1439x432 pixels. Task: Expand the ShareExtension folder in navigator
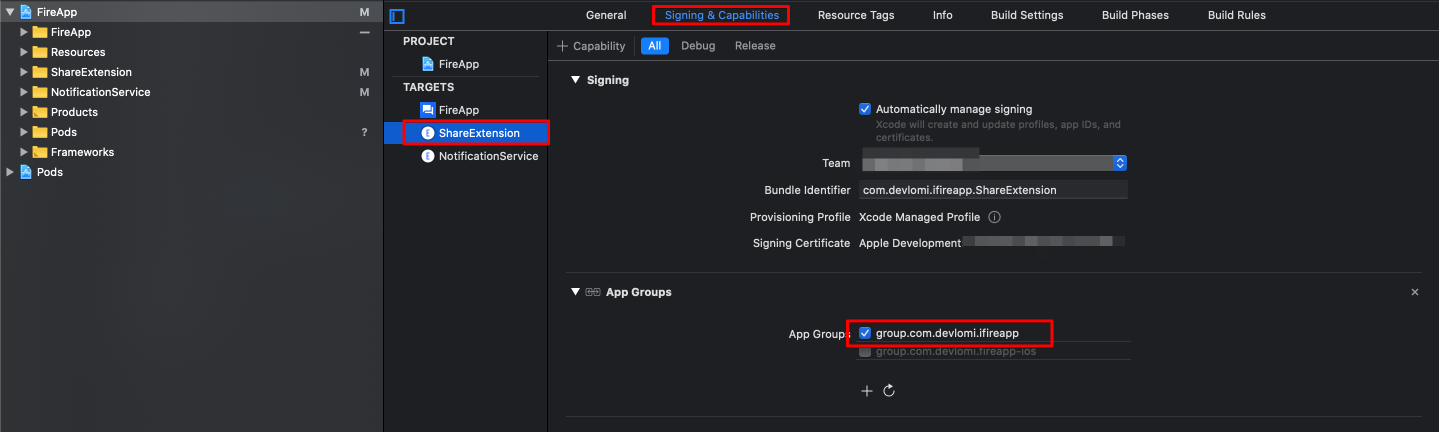(x=24, y=72)
